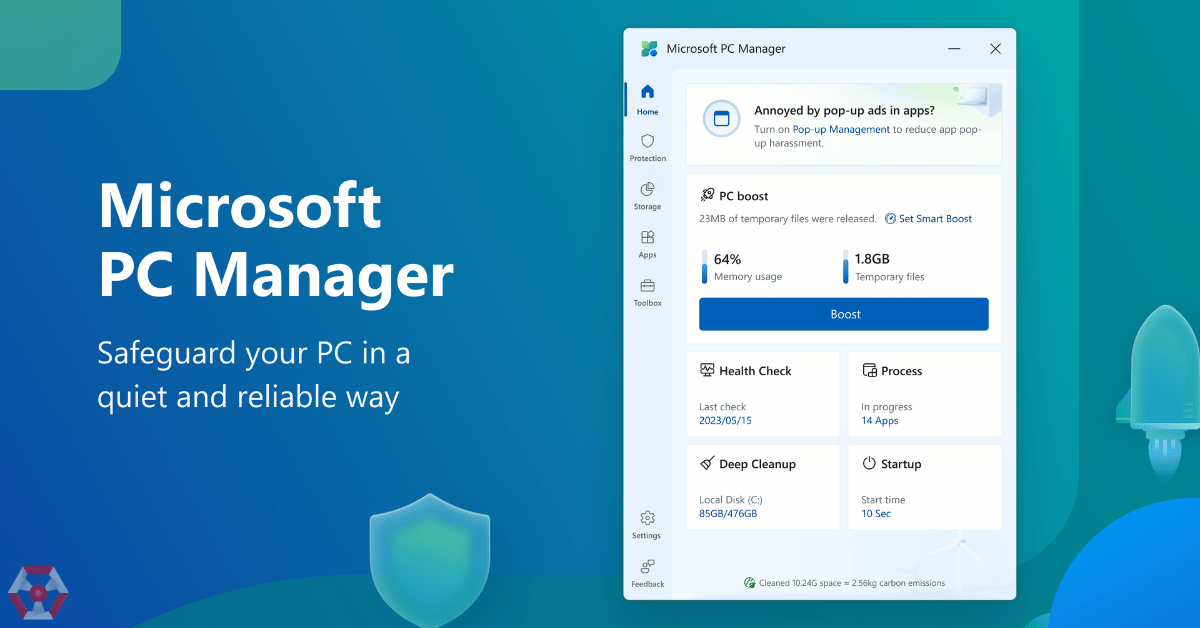This screenshot has height=628, width=1200.
Task: Open the Home tab in the sidebar
Action: [x=647, y=100]
